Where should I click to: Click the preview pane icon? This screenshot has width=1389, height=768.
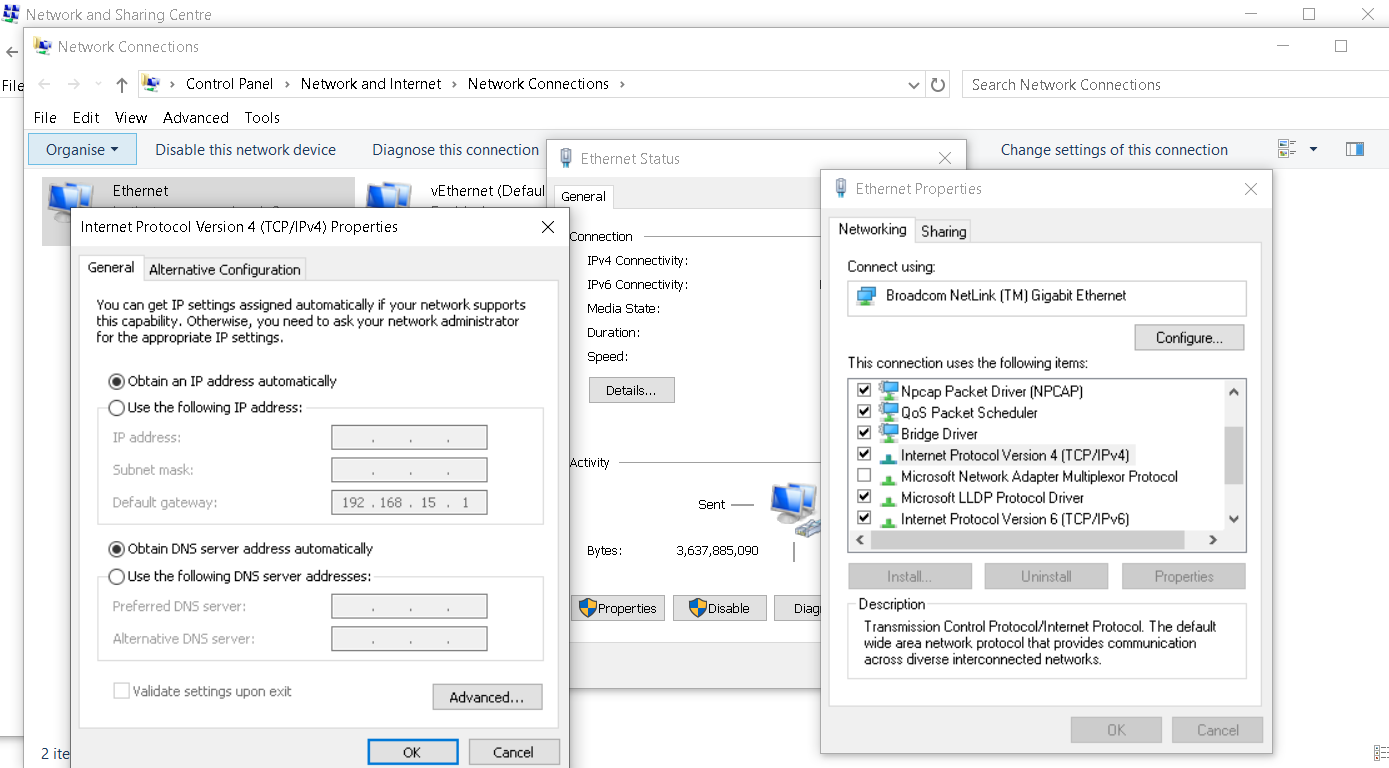(x=1355, y=149)
